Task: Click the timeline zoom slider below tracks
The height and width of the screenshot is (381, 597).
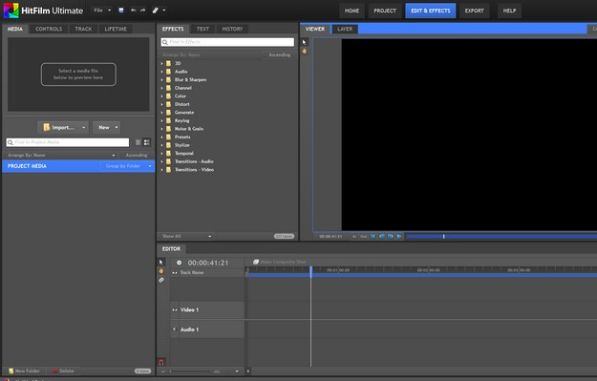Action: click(x=190, y=371)
